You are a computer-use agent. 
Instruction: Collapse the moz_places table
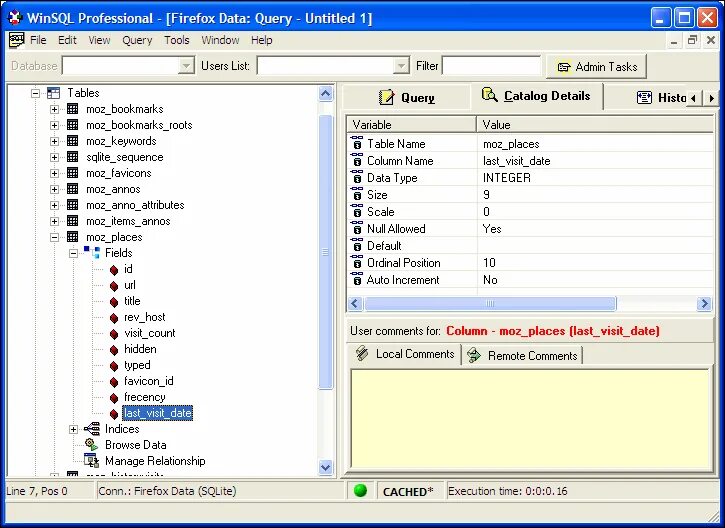(55, 238)
